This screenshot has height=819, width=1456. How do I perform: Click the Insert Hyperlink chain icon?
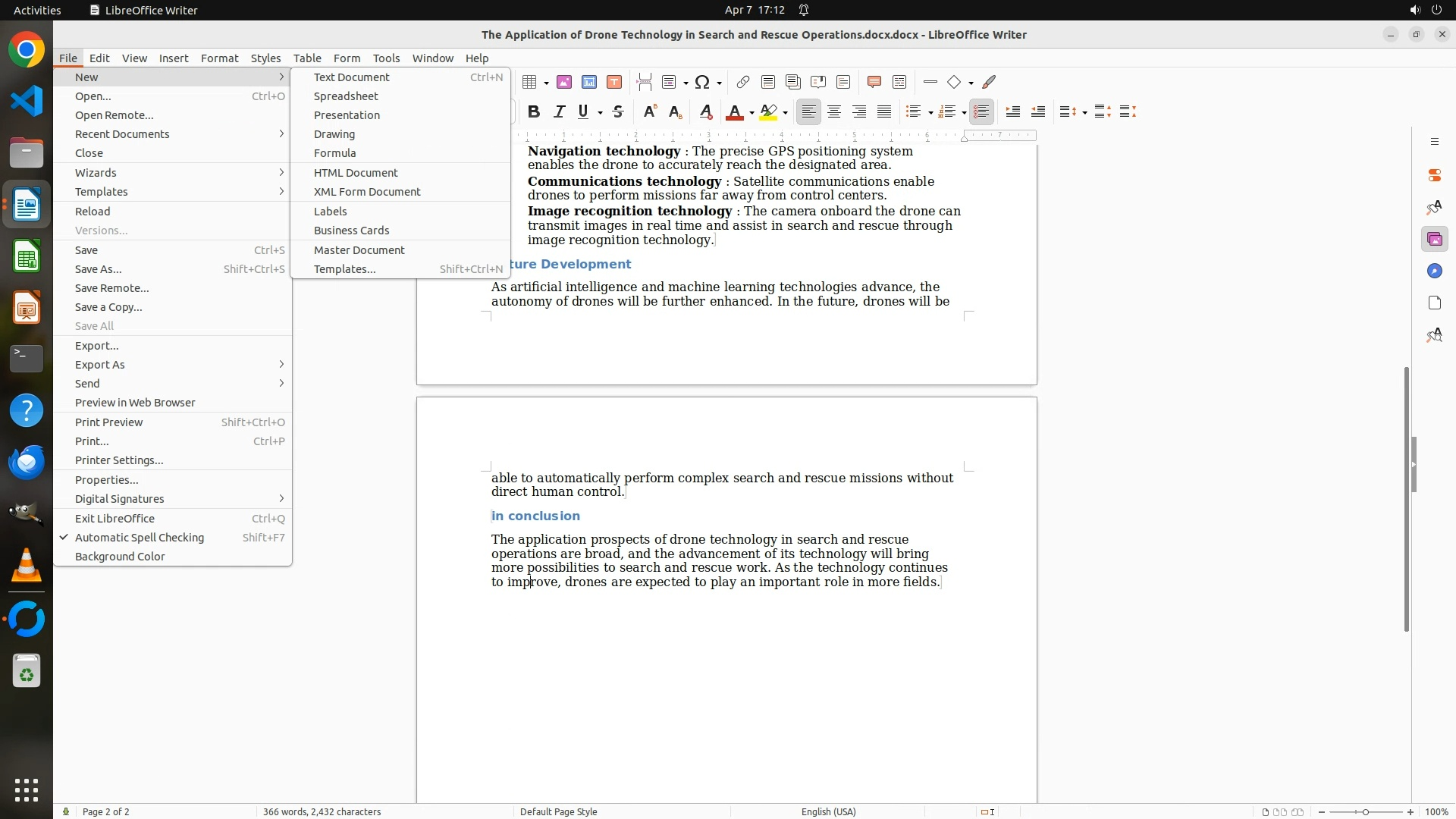tap(743, 82)
